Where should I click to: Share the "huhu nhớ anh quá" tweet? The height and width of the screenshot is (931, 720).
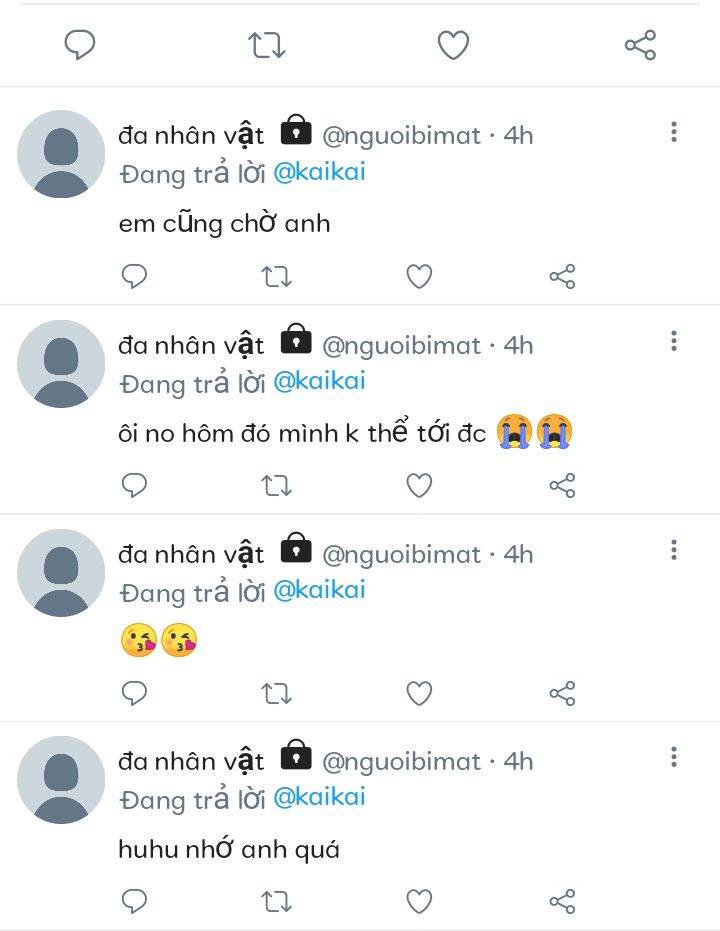562,901
